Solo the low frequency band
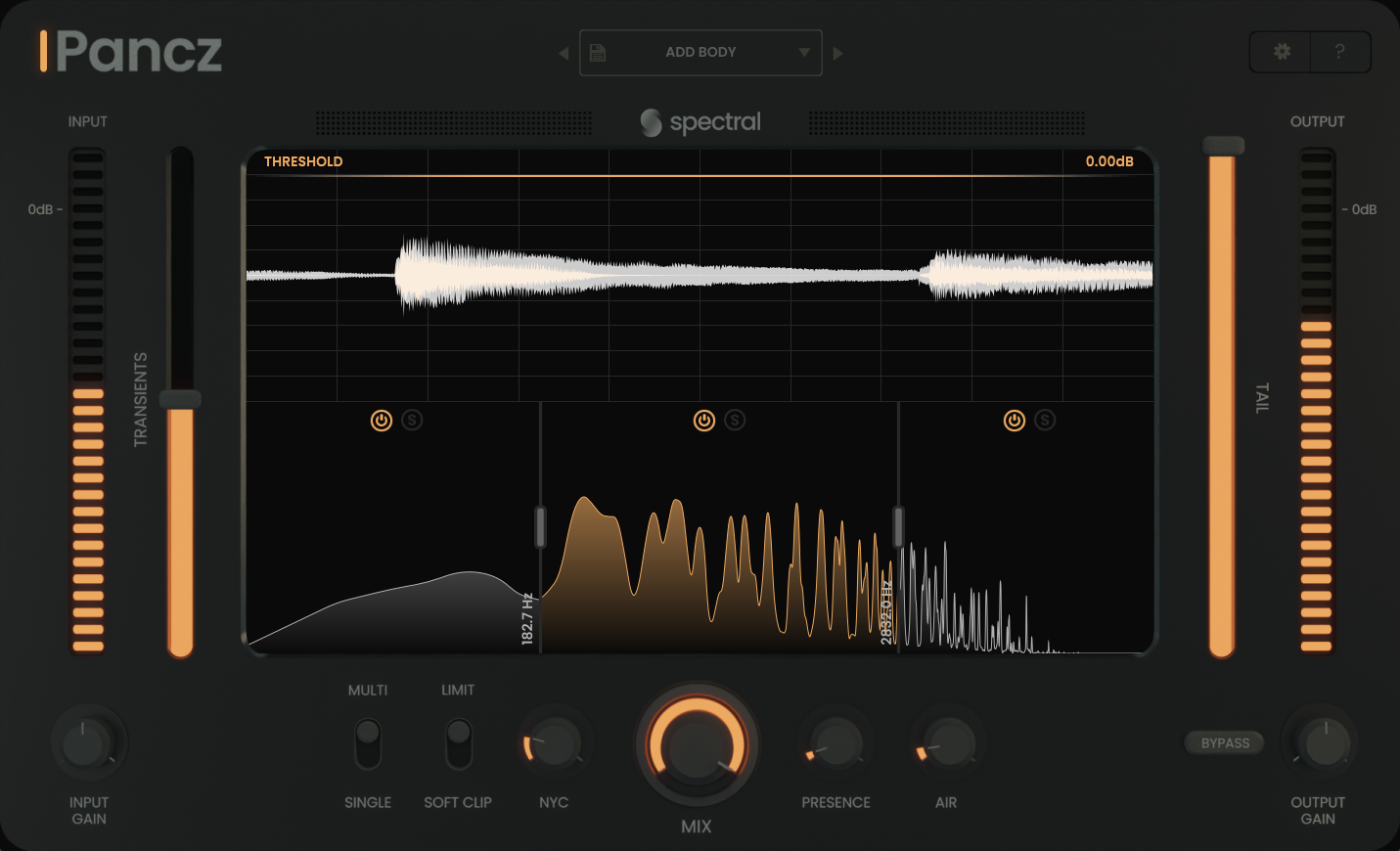Screen dimensions: 1400x851 (412, 421)
